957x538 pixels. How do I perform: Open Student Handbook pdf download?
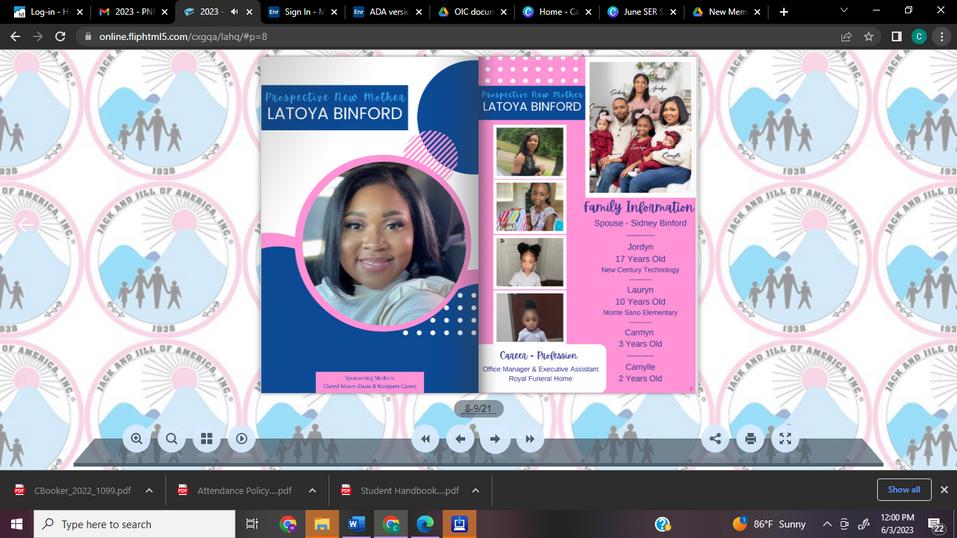400,490
